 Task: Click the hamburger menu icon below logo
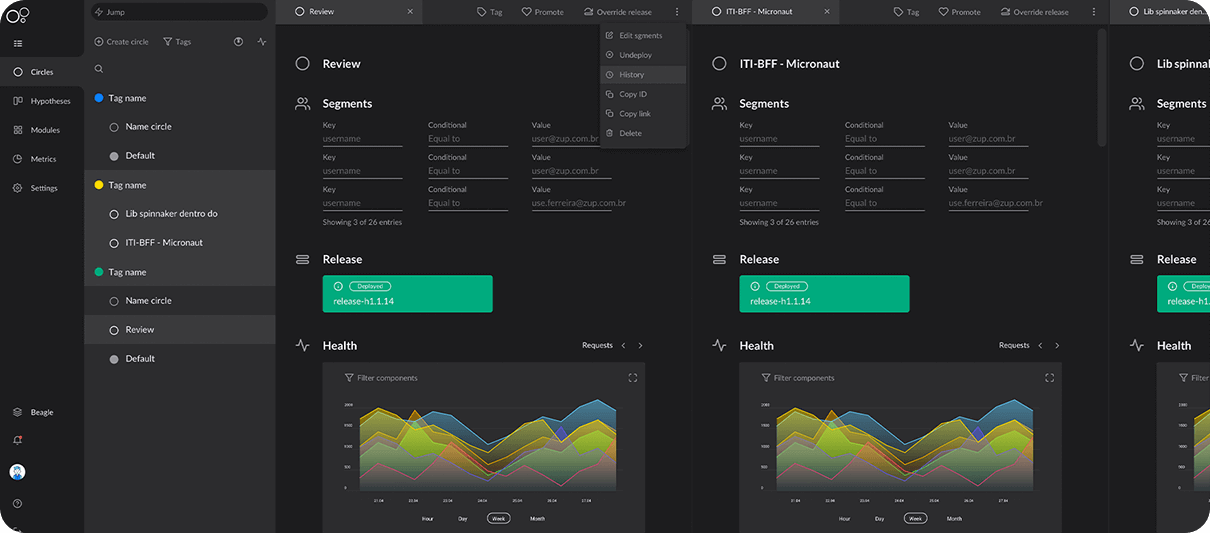[x=18, y=43]
